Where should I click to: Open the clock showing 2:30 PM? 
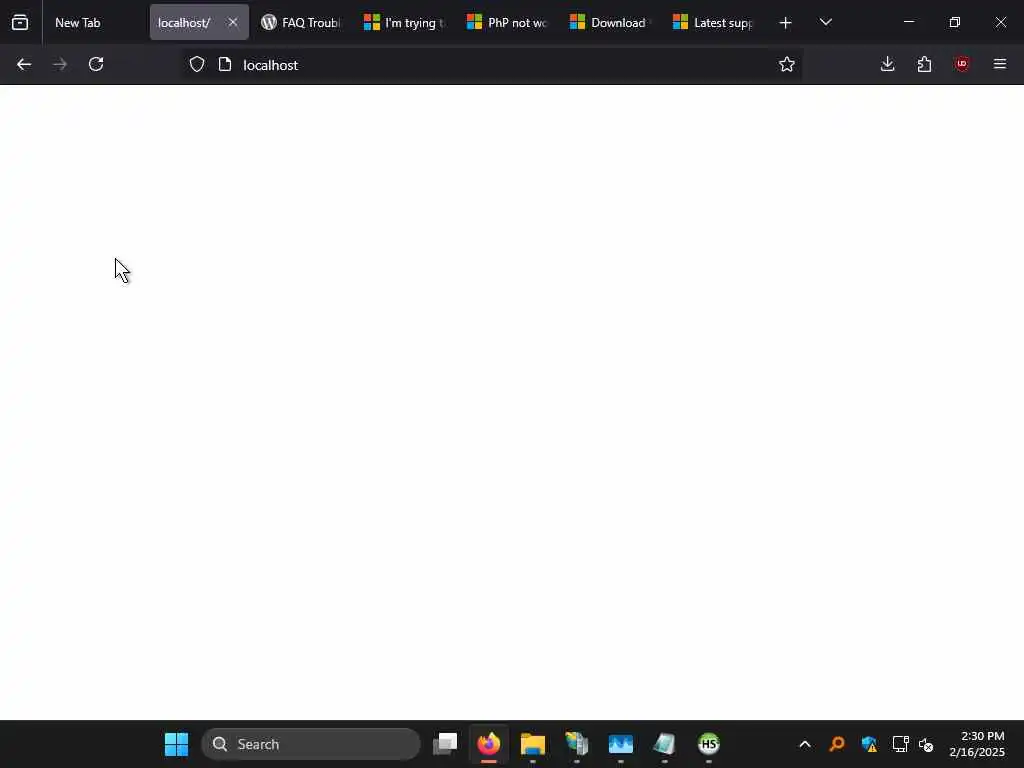[x=977, y=744]
